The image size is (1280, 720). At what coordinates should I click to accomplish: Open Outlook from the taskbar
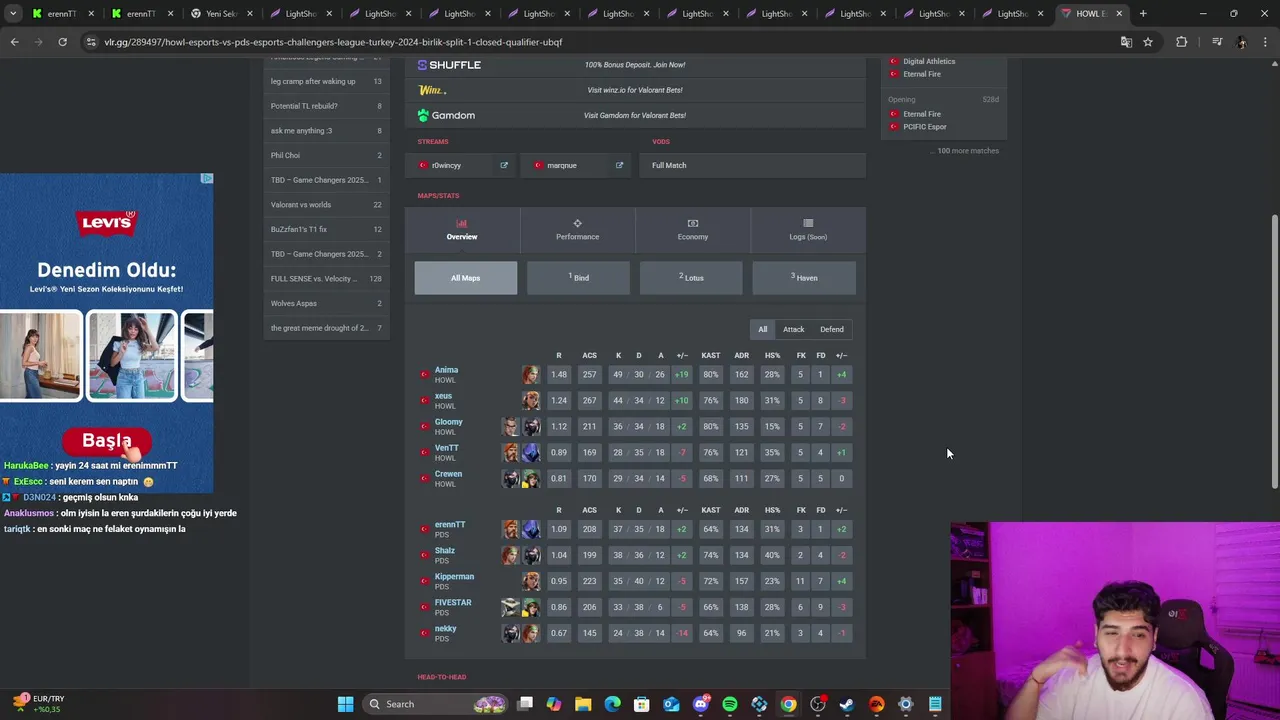[x=671, y=704]
